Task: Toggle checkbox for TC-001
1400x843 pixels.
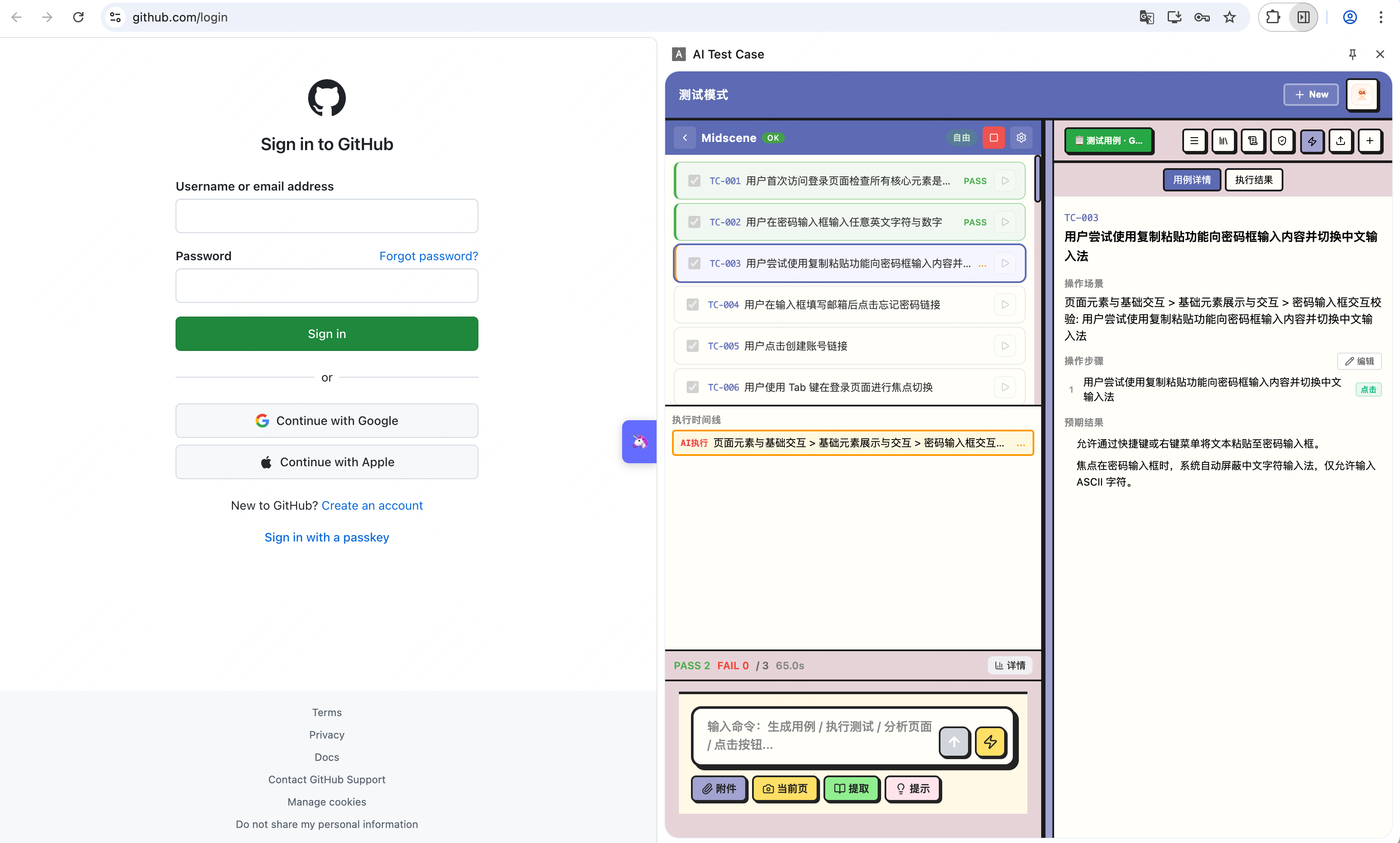Action: (x=694, y=181)
